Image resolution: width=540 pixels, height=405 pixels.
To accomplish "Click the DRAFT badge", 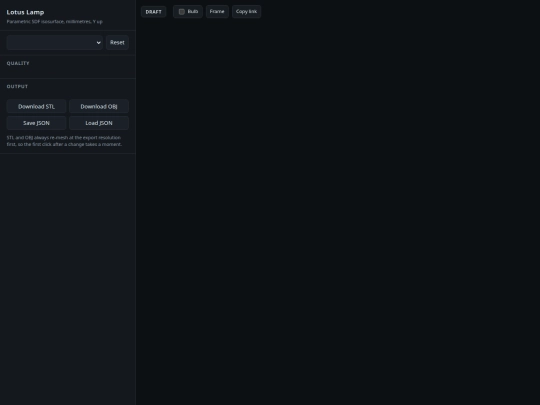I will click(x=154, y=12).
